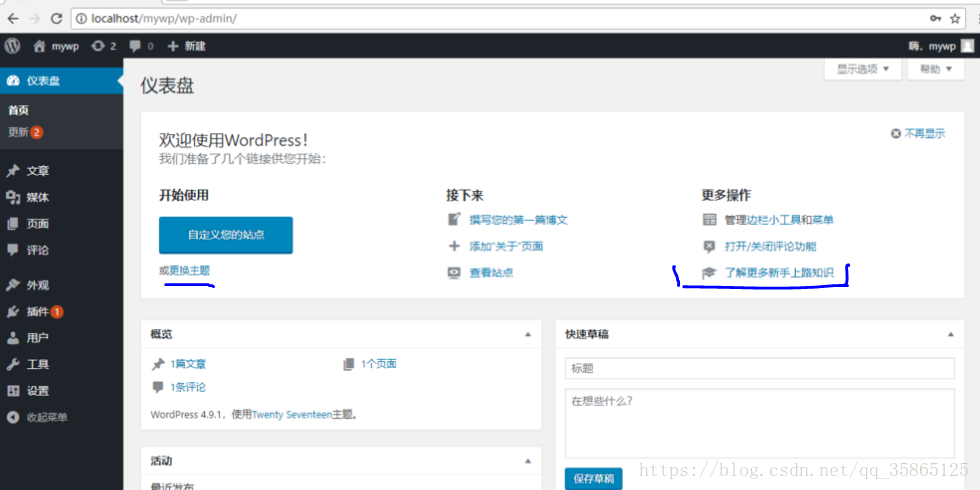Click widgets icon beside 管理边栏小工具和菜单
Image resolution: width=980 pixels, height=490 pixels.
pos(709,220)
